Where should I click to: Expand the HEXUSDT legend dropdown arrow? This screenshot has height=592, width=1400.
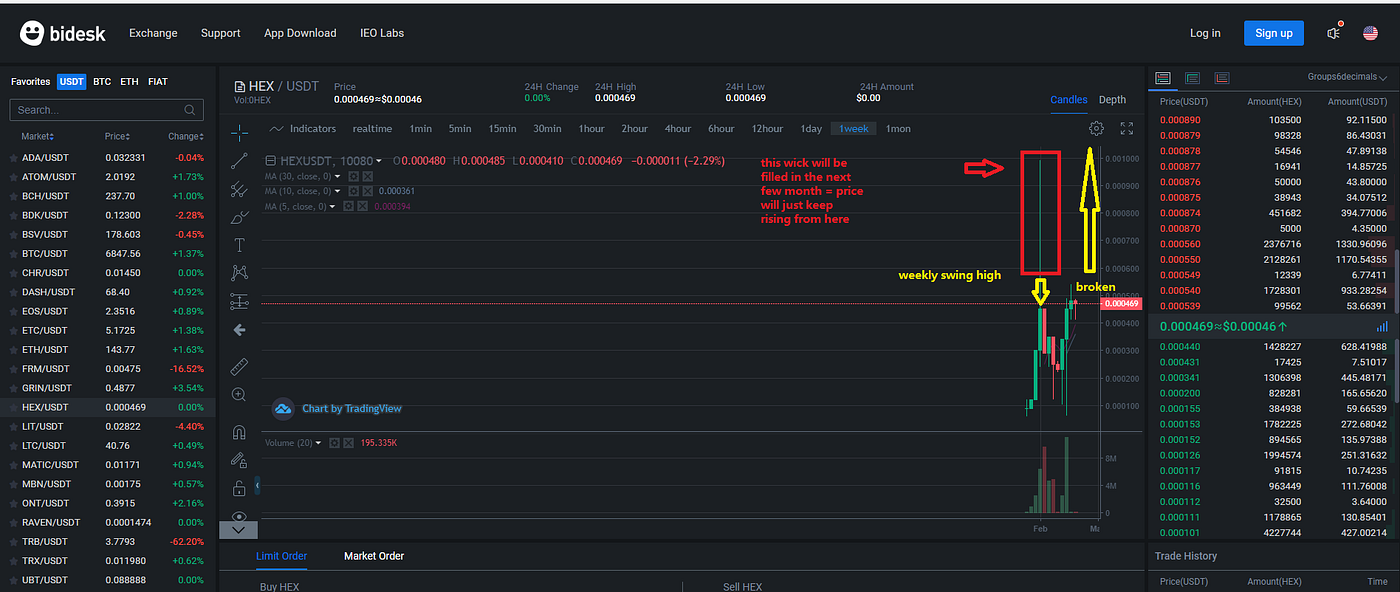click(x=378, y=161)
